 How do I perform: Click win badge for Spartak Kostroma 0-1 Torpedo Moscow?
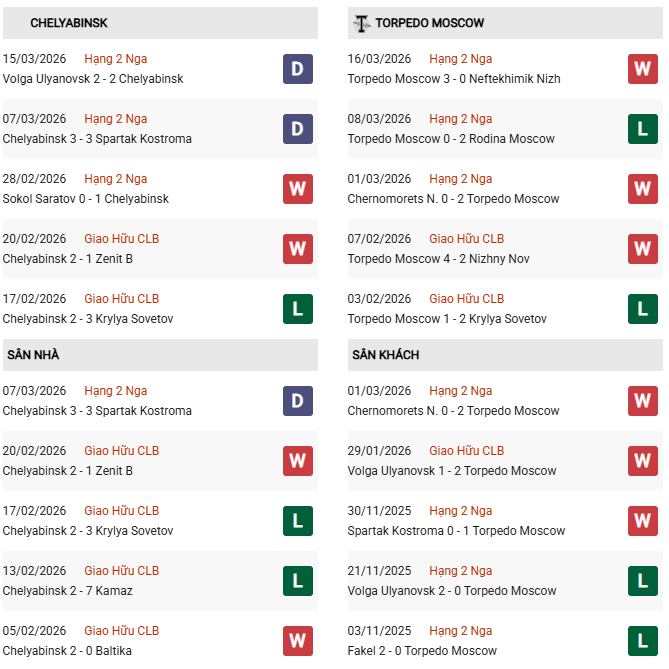coord(643,521)
